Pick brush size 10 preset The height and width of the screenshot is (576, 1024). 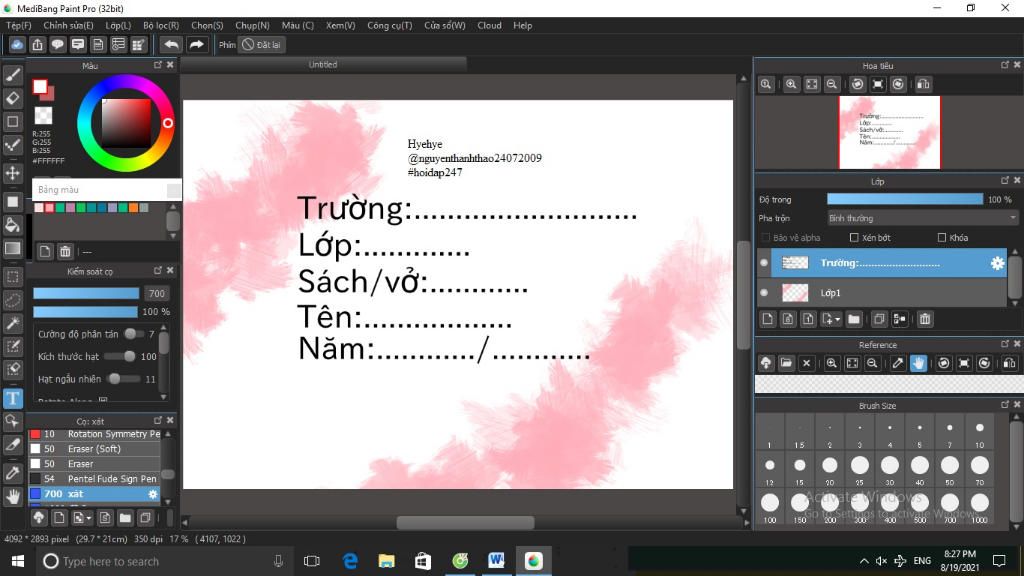tap(980, 434)
